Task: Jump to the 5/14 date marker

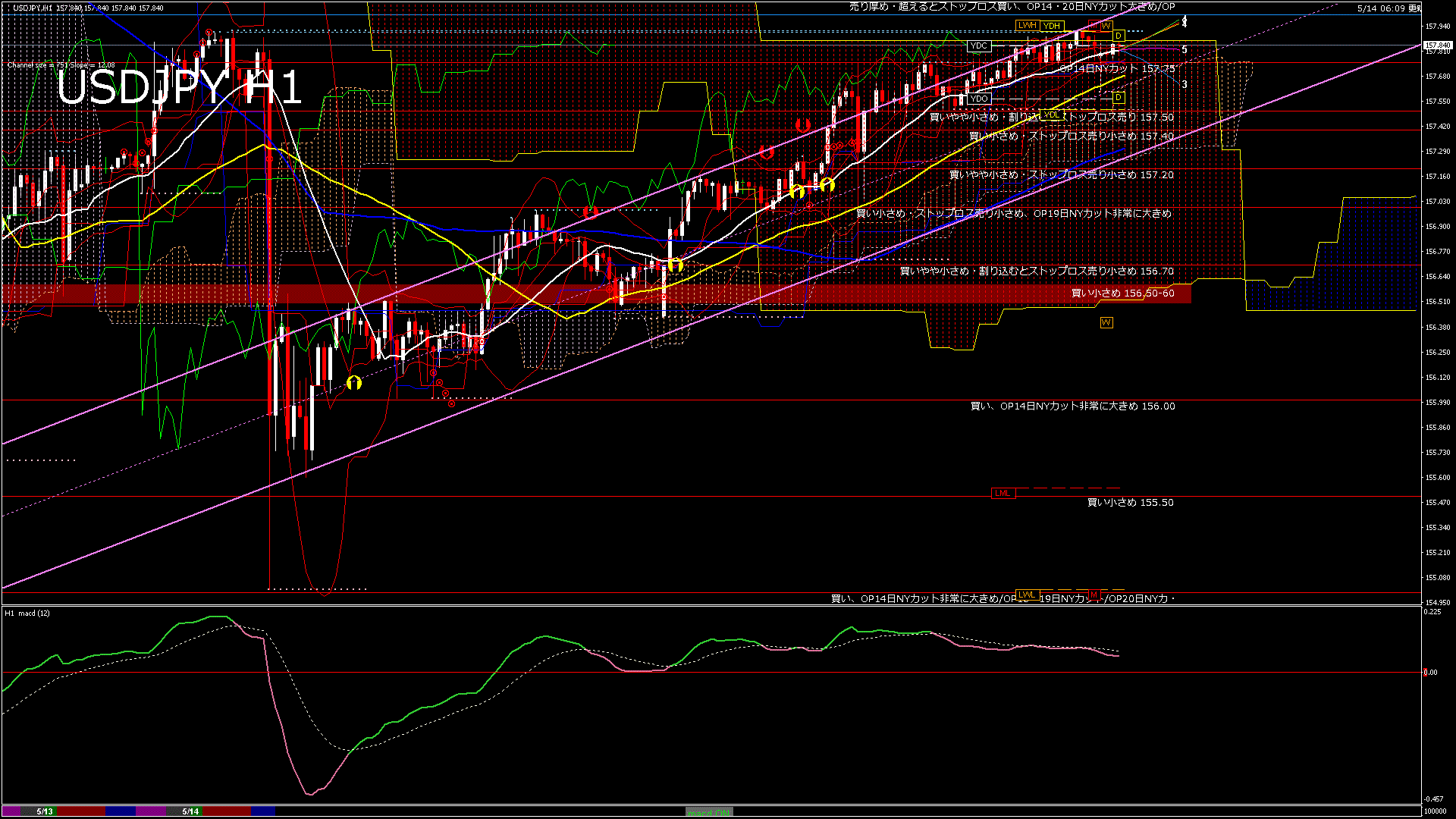Action: (190, 811)
